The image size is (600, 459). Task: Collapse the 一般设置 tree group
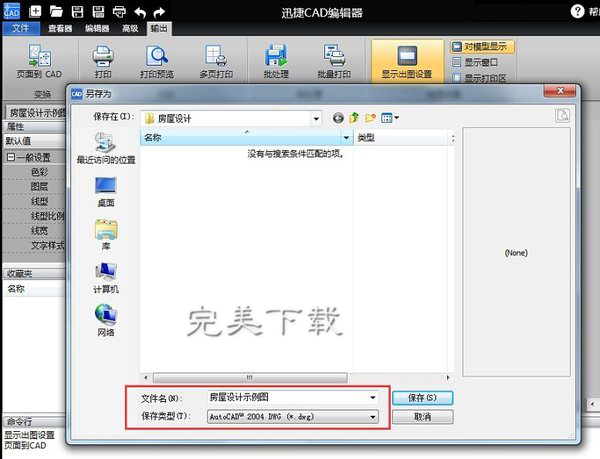pos(11,157)
